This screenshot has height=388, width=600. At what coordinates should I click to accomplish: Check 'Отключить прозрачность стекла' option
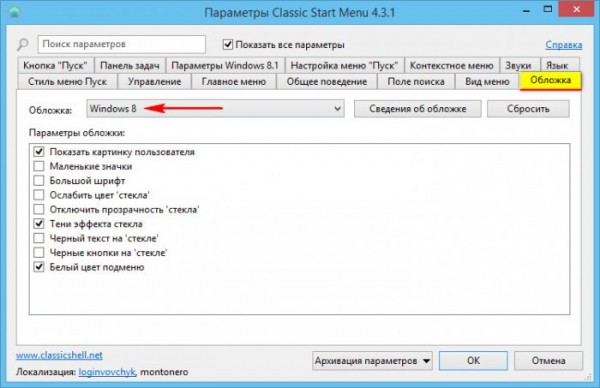click(x=39, y=210)
